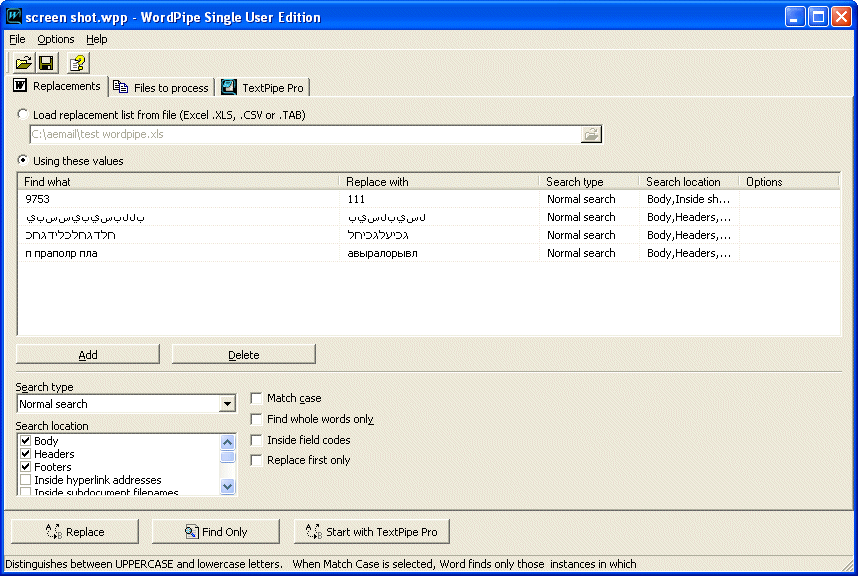Switch to the TextPipe Pro tab
This screenshot has height=576, width=858.
tap(263, 88)
